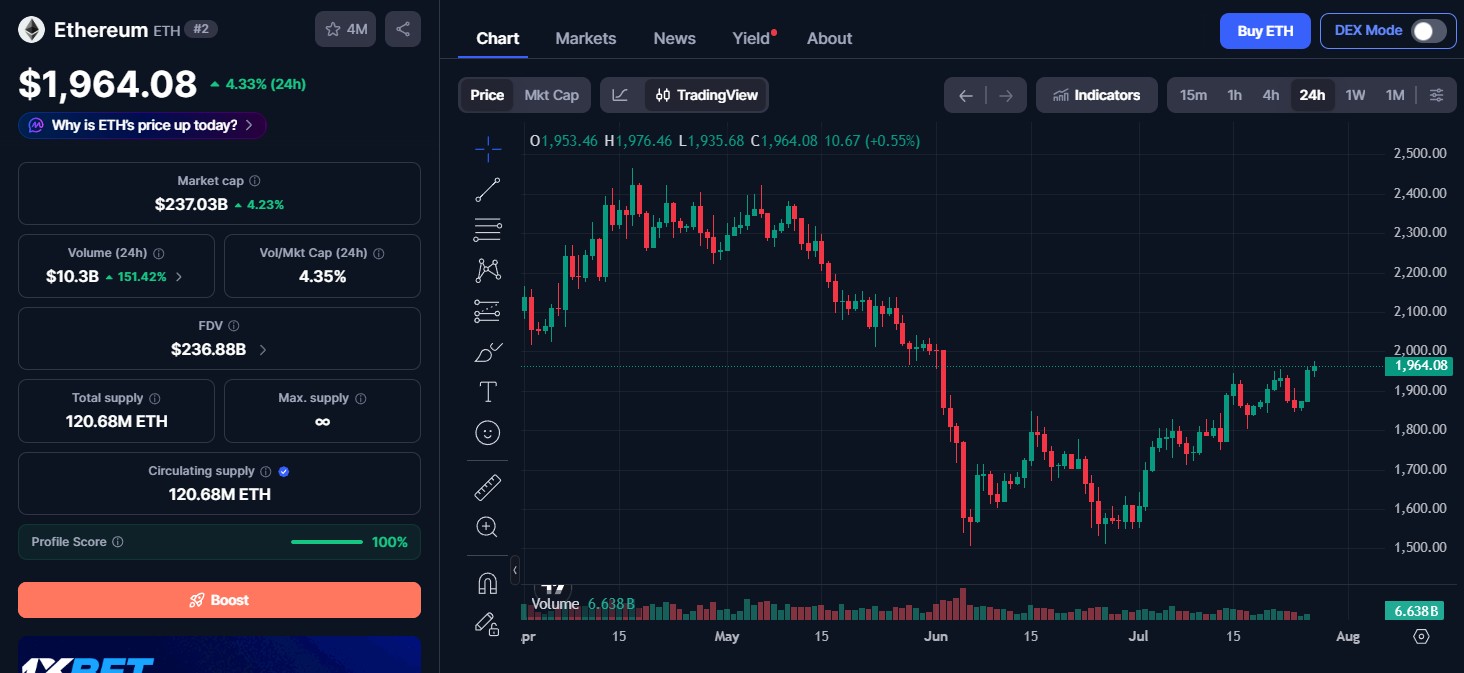Set chart interval to 1M
The image size is (1464, 673).
coord(1395,95)
